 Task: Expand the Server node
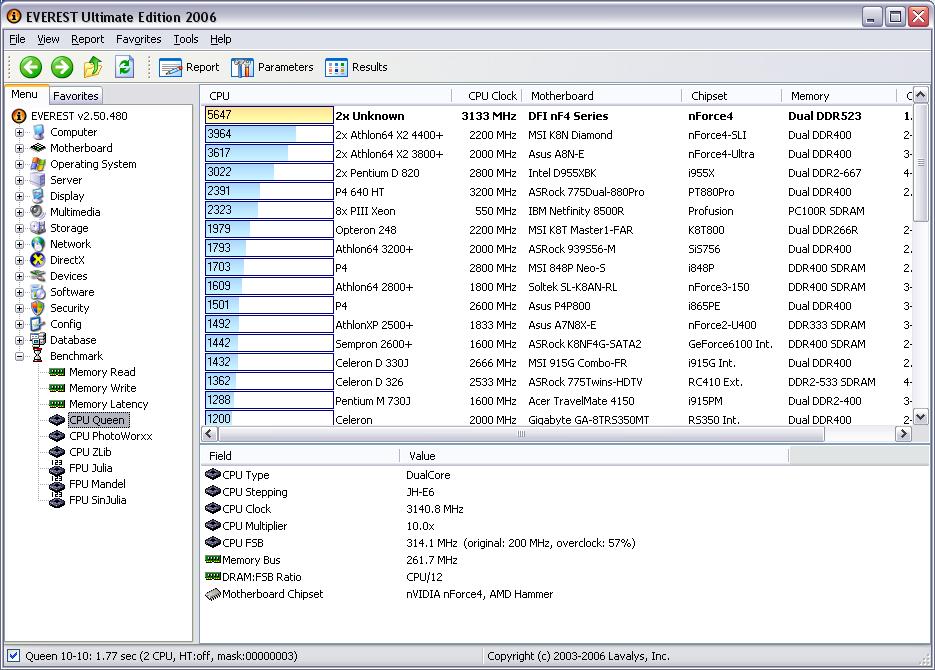(x=20, y=180)
